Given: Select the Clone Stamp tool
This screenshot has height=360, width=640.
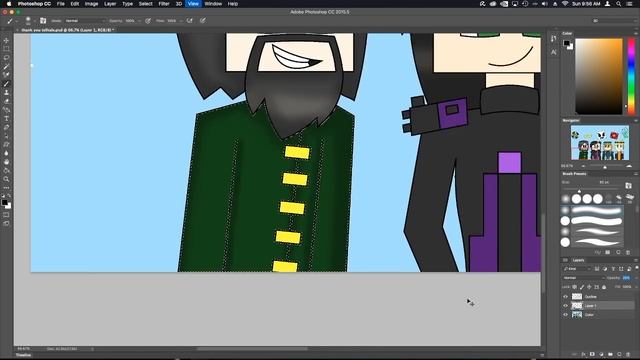Looking at the screenshot, I should (x=6, y=92).
